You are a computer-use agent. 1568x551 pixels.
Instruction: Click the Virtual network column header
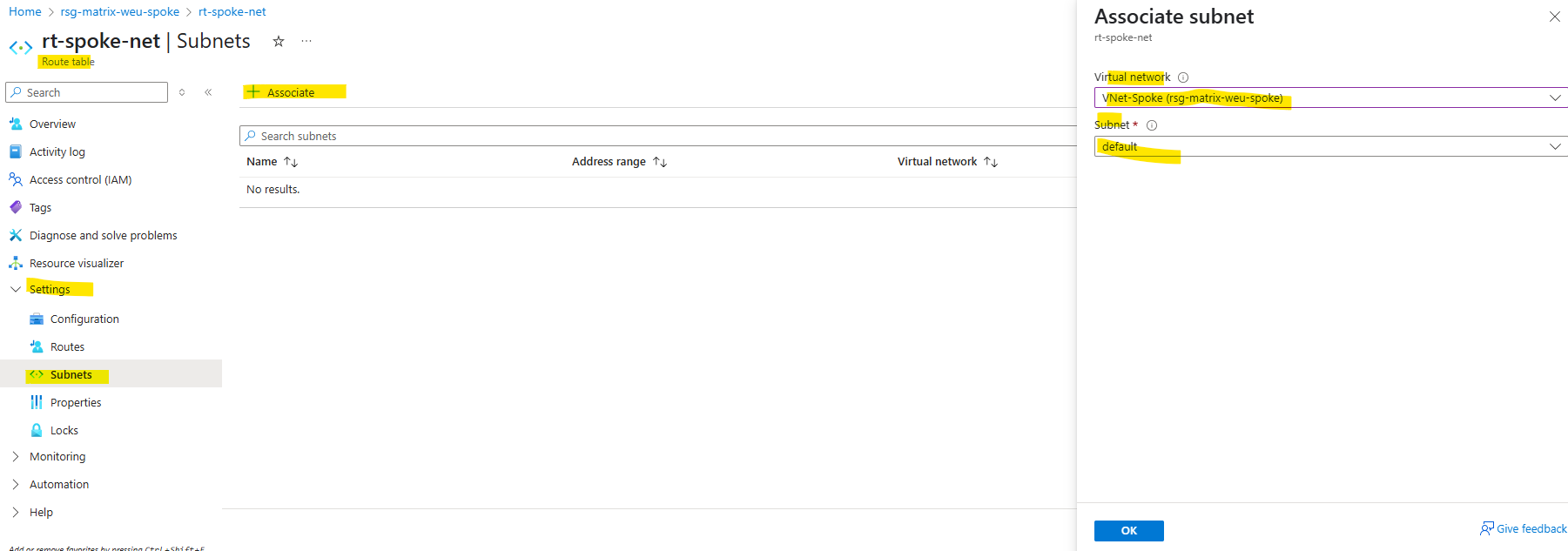pos(937,162)
